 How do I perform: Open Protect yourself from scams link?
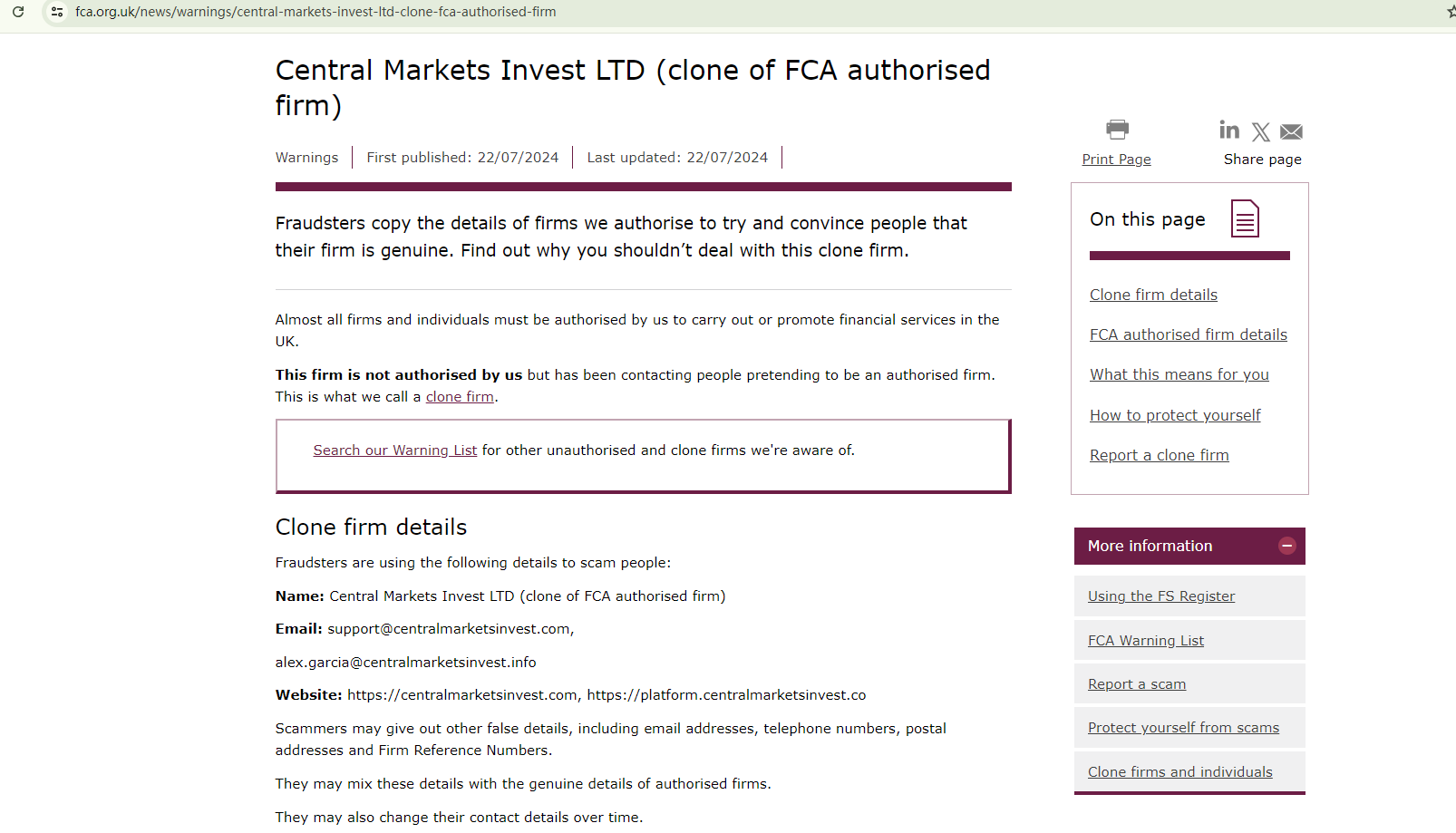tap(1183, 728)
